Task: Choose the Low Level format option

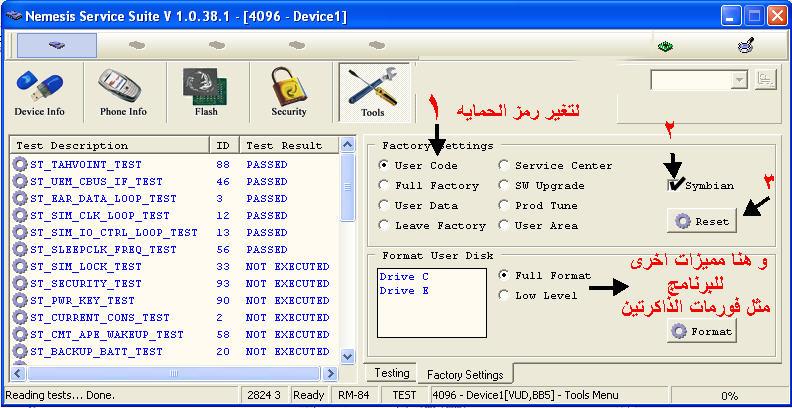Action: pyautogui.click(x=504, y=295)
